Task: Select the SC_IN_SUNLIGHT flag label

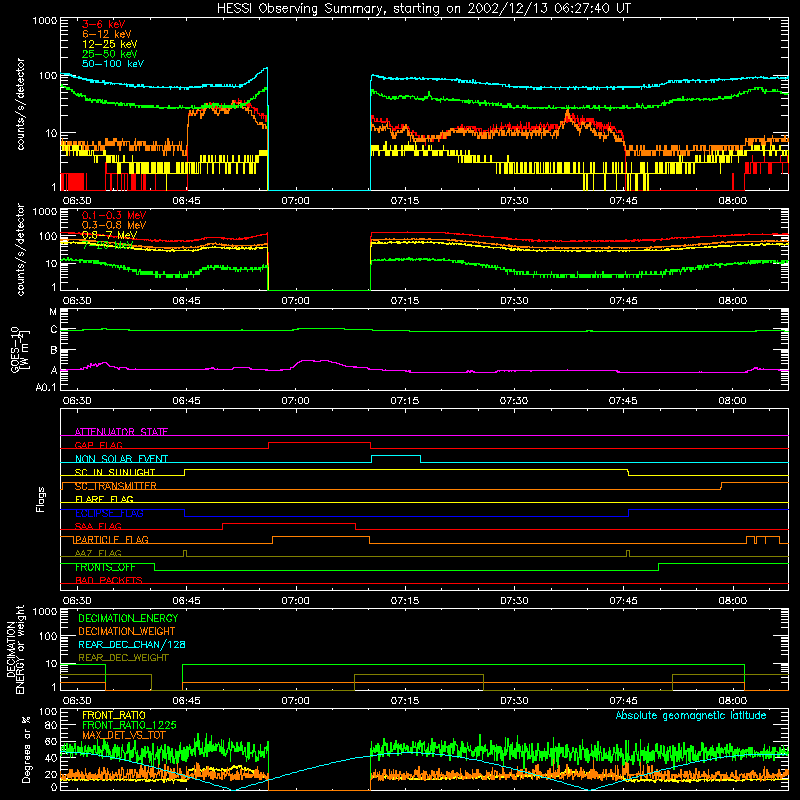Action: (x=115, y=472)
